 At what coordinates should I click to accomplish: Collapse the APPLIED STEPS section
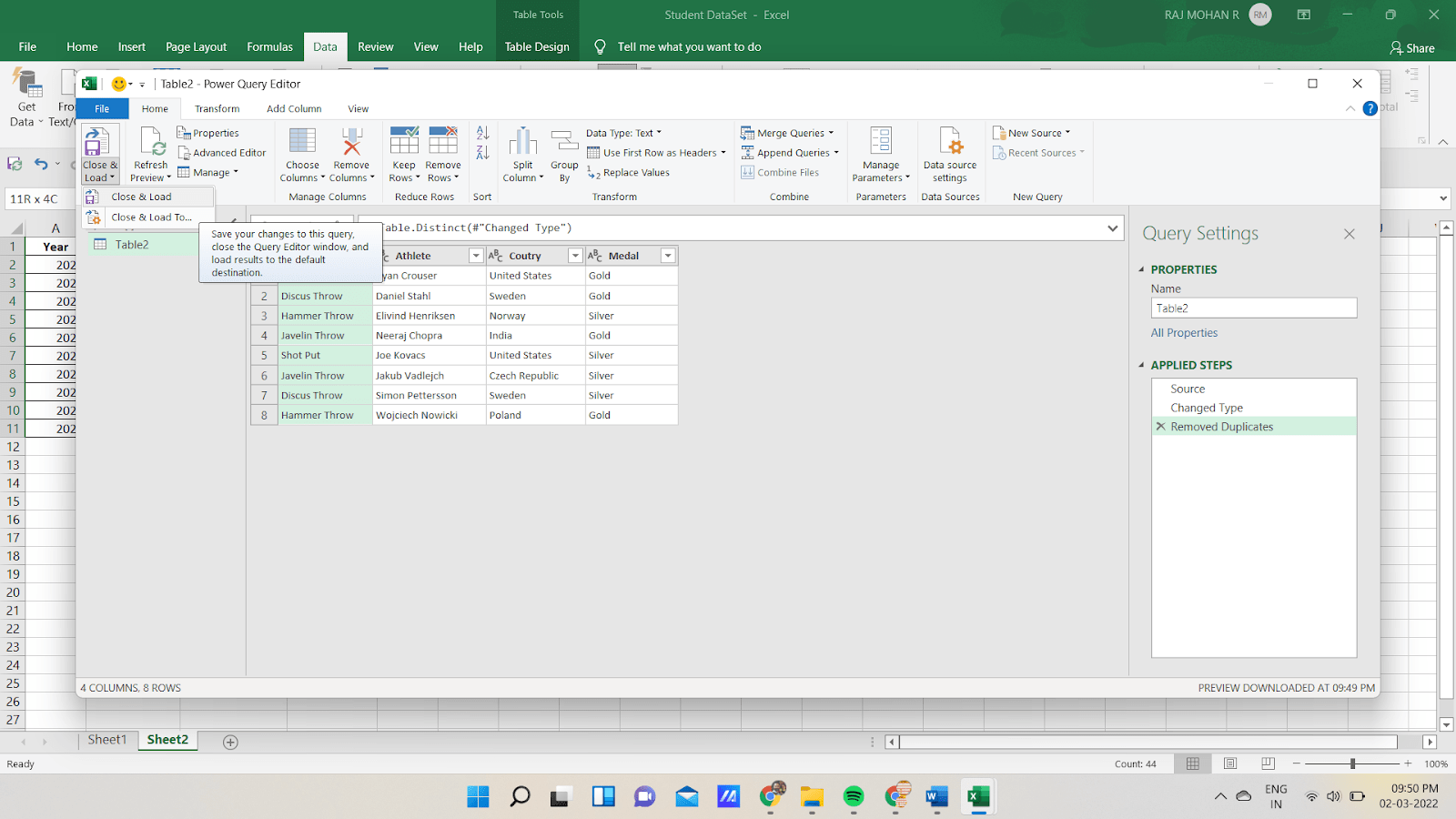coord(1142,365)
